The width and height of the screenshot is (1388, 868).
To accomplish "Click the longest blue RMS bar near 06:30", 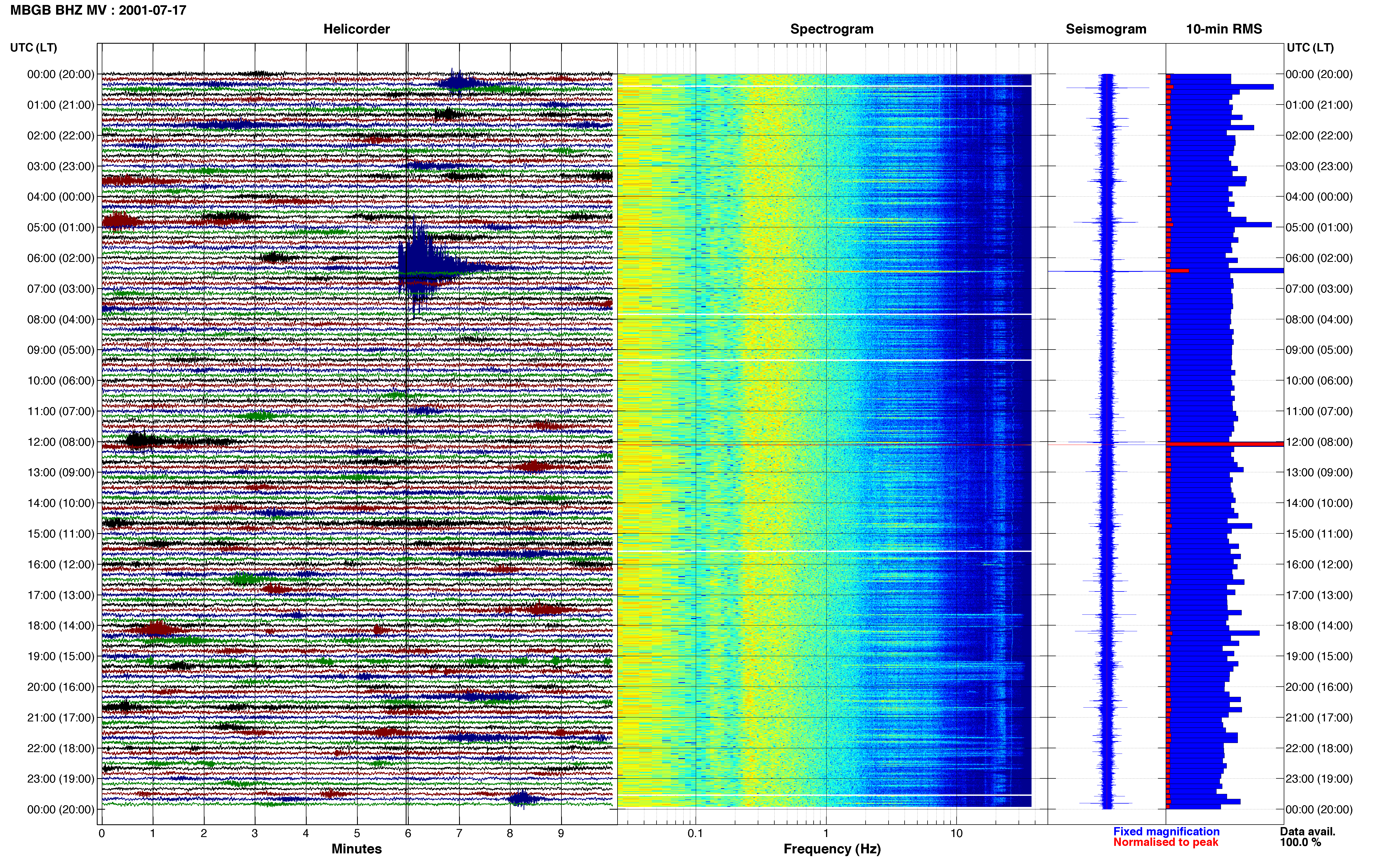I will coord(1225,270).
